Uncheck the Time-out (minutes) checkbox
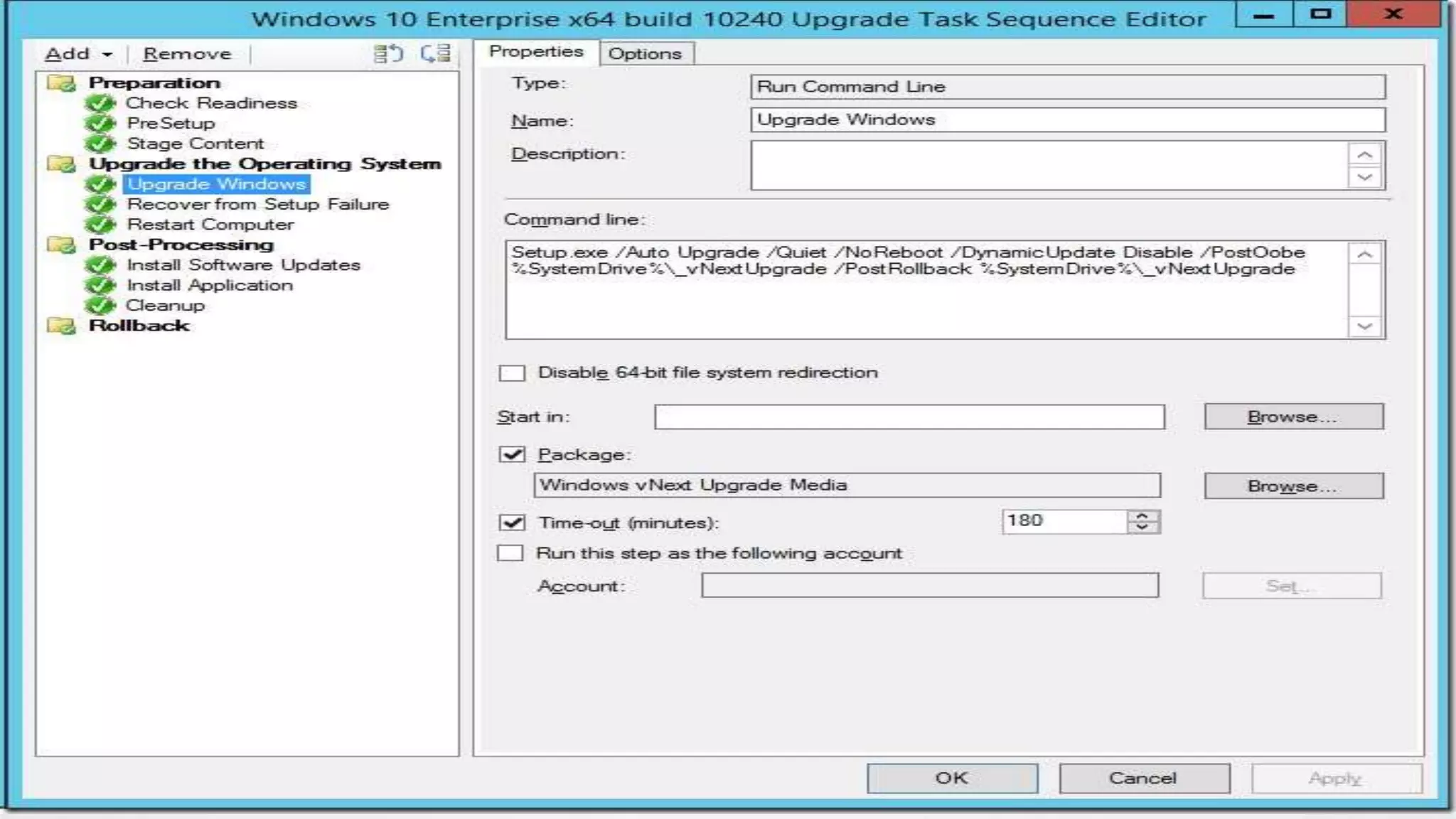Image resolution: width=1456 pixels, height=819 pixels. [512, 523]
